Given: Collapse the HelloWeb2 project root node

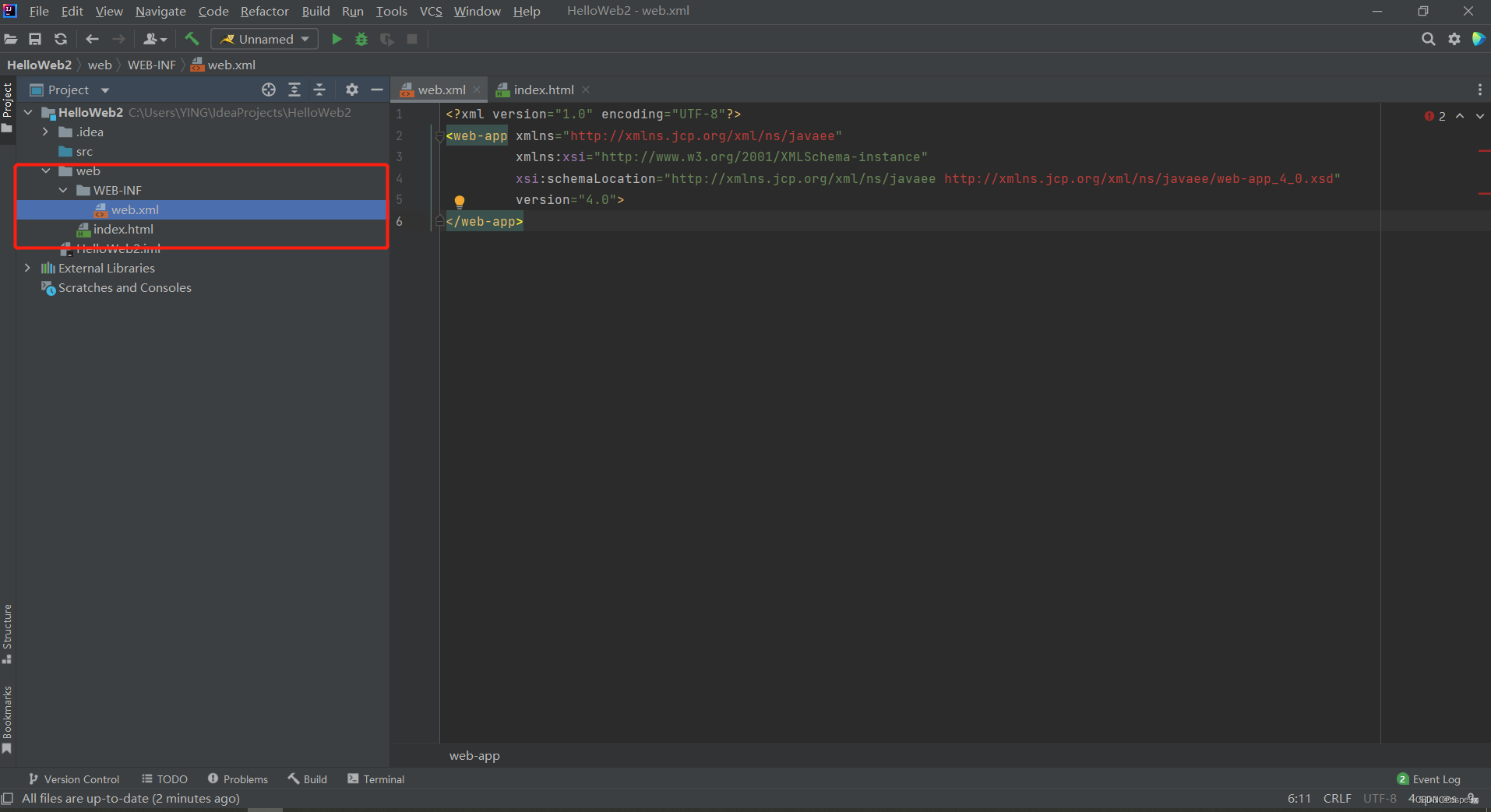Looking at the screenshot, I should 28,112.
